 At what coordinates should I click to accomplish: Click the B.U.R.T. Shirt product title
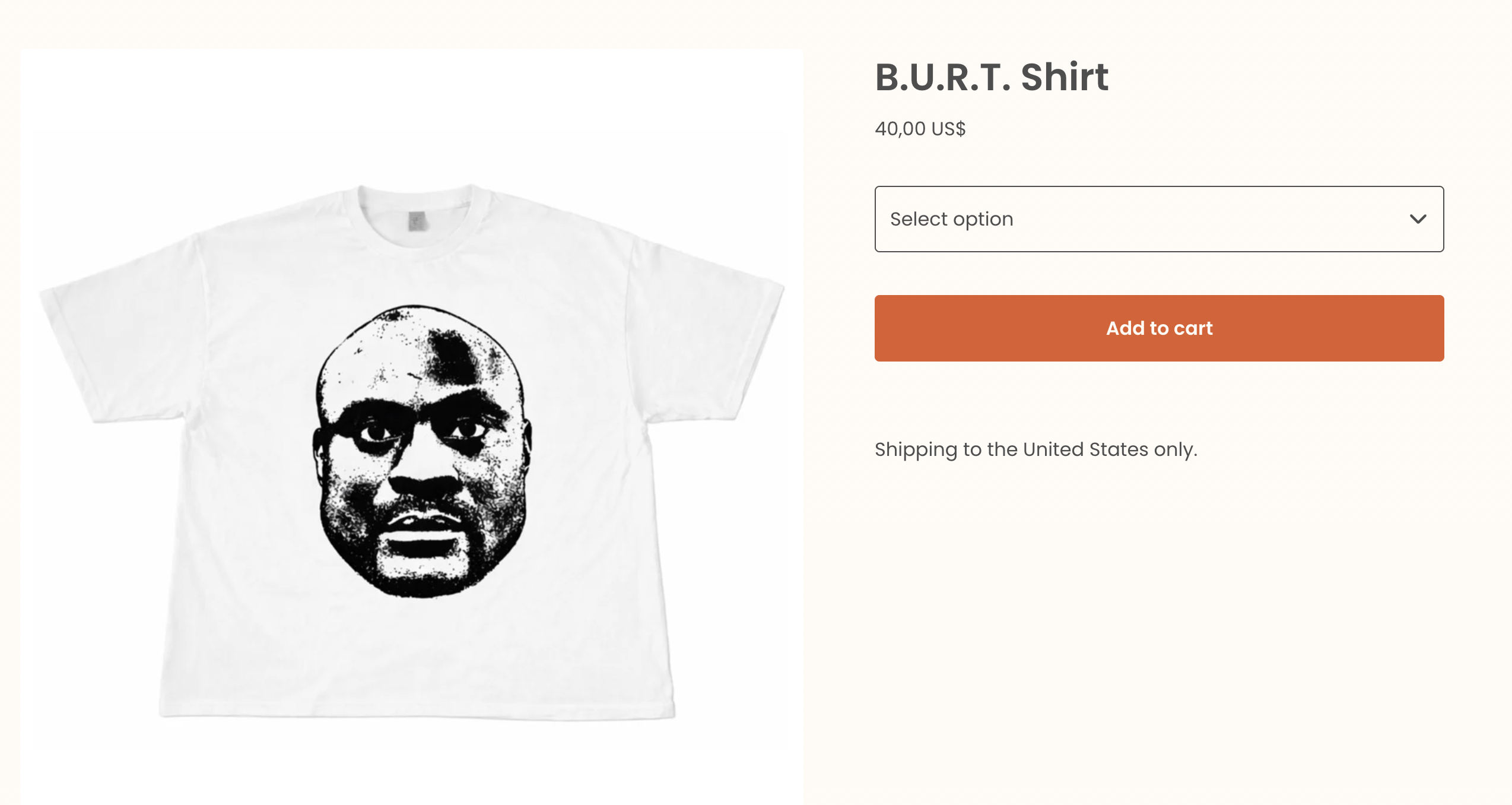coord(992,77)
